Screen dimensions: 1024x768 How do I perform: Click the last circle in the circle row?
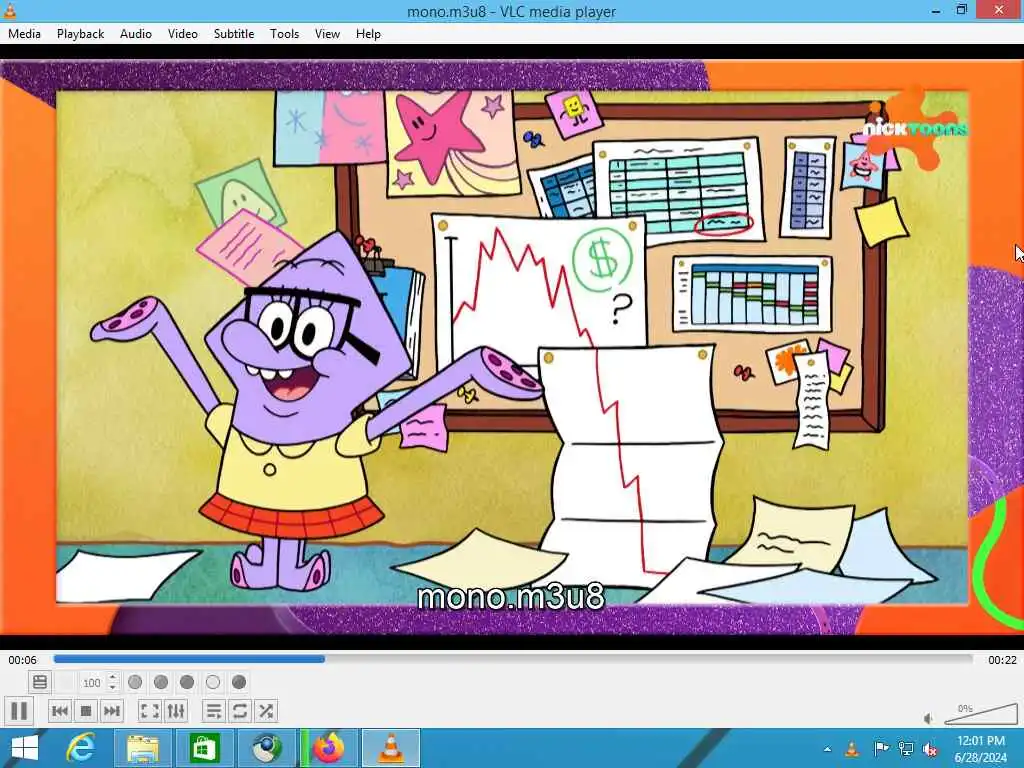pyautogui.click(x=239, y=682)
